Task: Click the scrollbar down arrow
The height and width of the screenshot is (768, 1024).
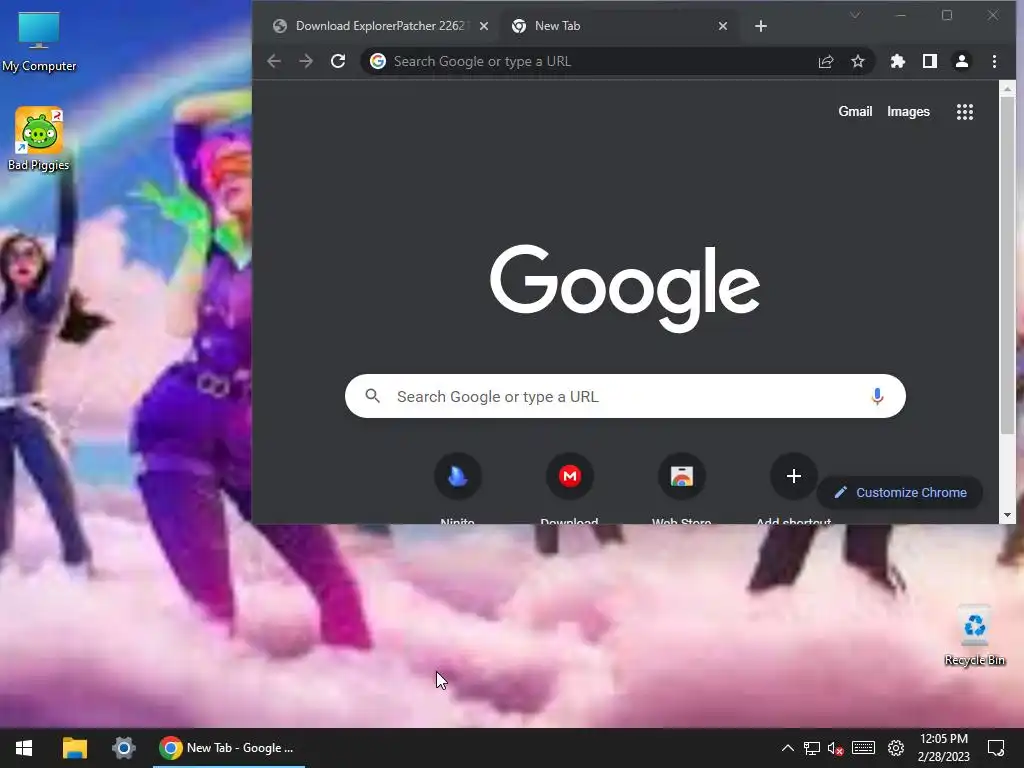Action: click(1007, 515)
